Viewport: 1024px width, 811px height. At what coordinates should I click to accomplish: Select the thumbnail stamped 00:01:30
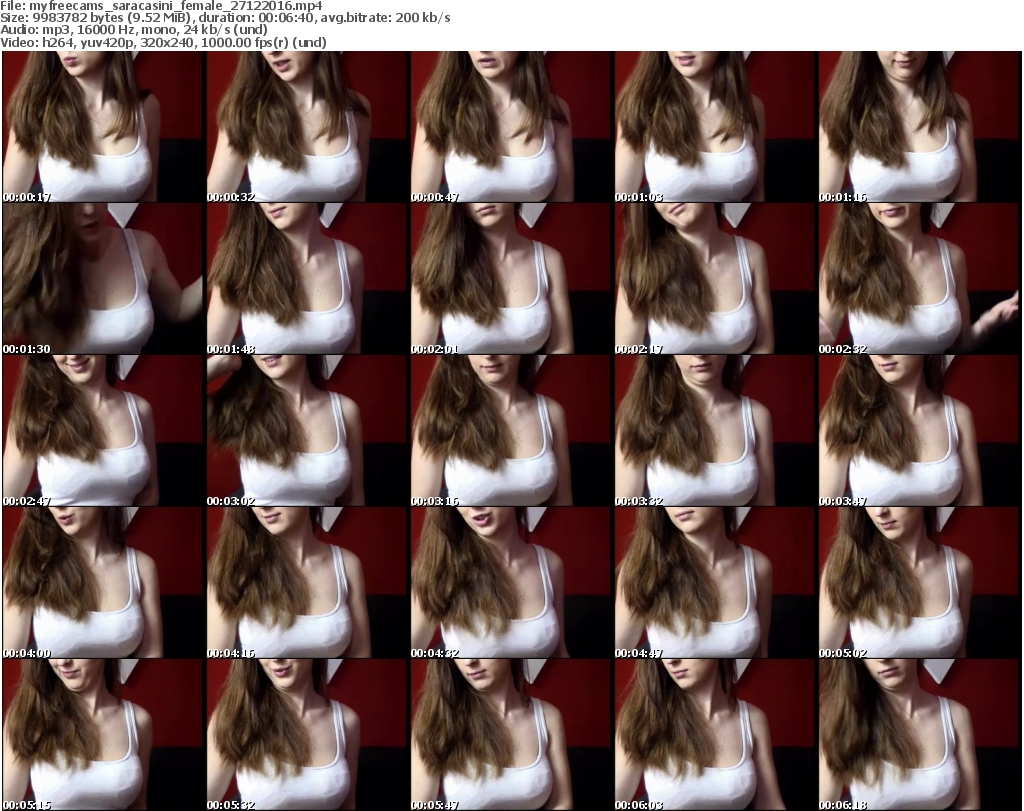103,279
